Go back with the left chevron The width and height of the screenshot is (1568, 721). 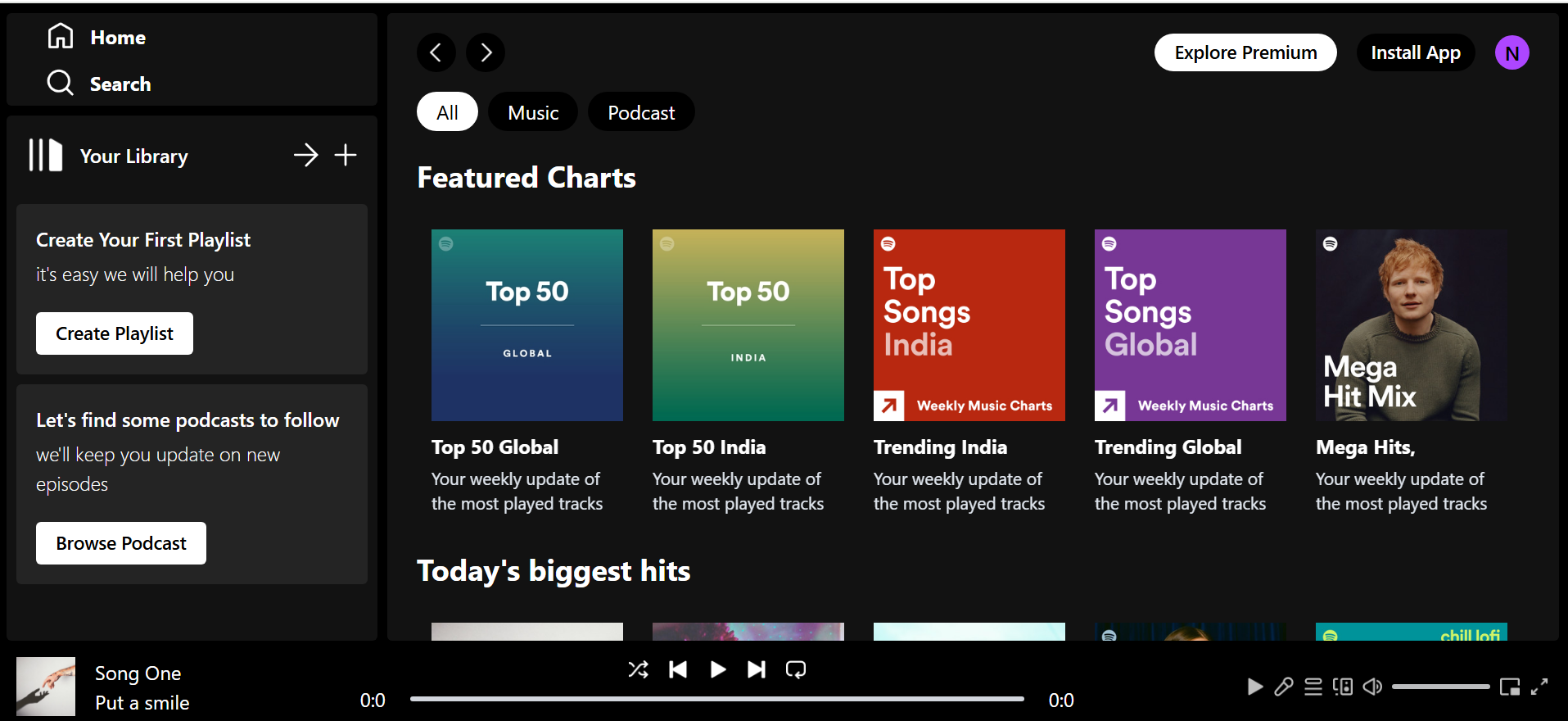pyautogui.click(x=436, y=52)
